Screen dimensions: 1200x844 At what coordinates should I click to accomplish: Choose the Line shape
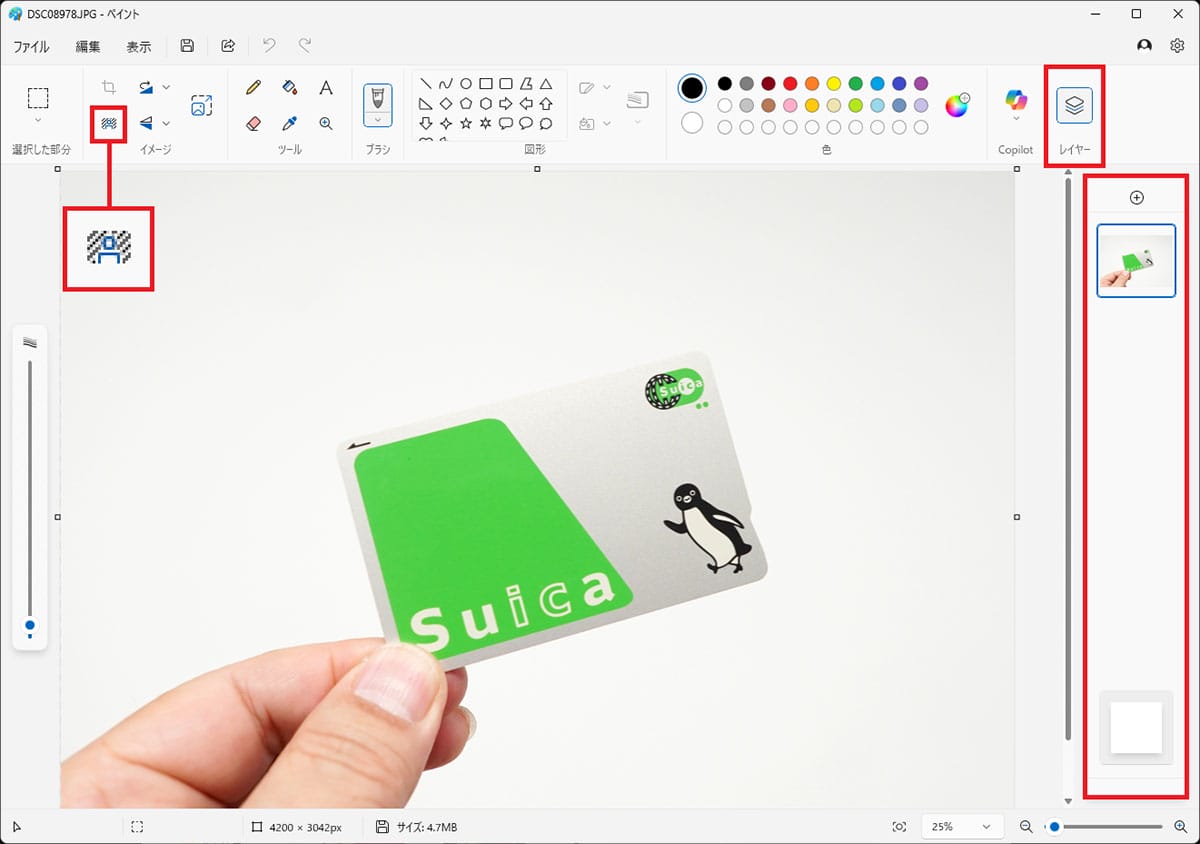click(426, 84)
